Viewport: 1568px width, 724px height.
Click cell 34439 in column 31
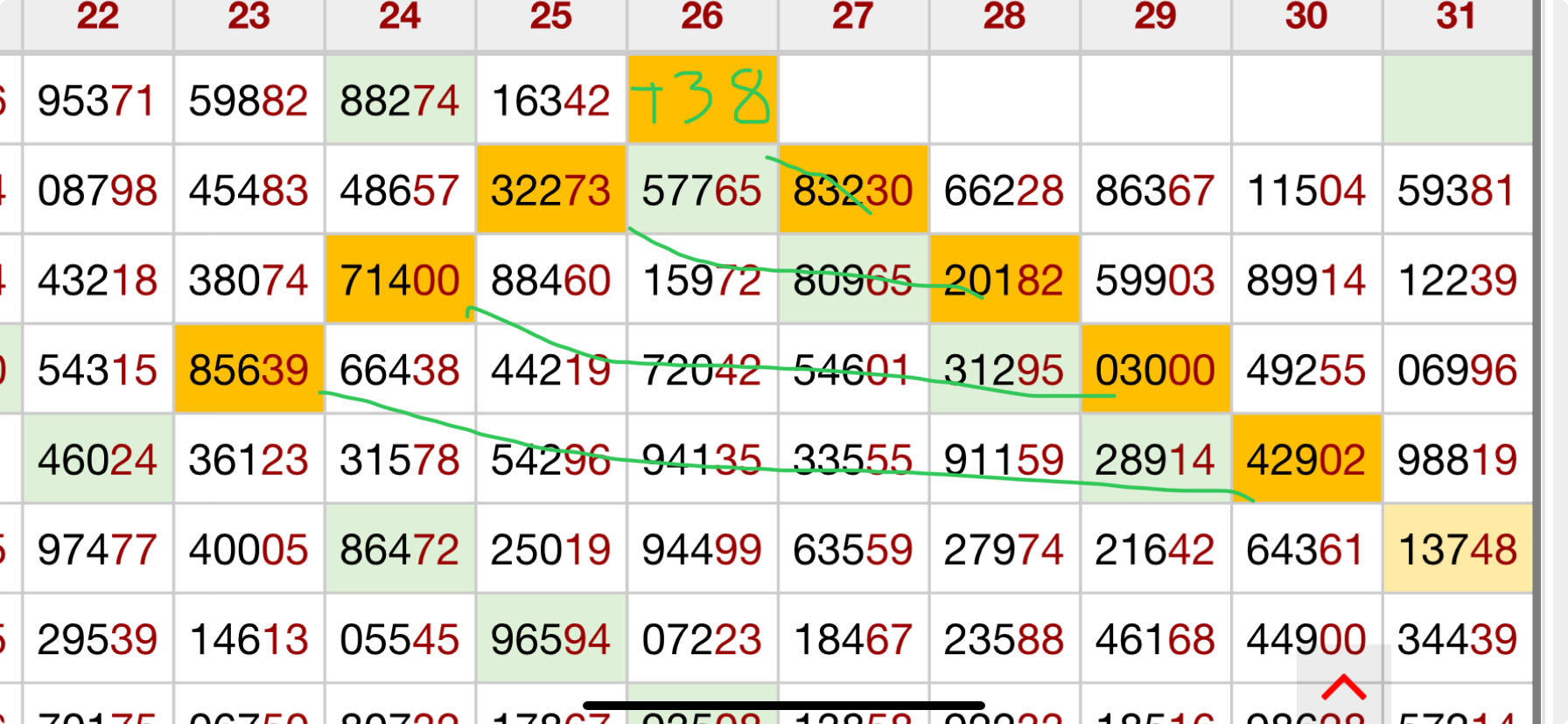pos(1457,639)
